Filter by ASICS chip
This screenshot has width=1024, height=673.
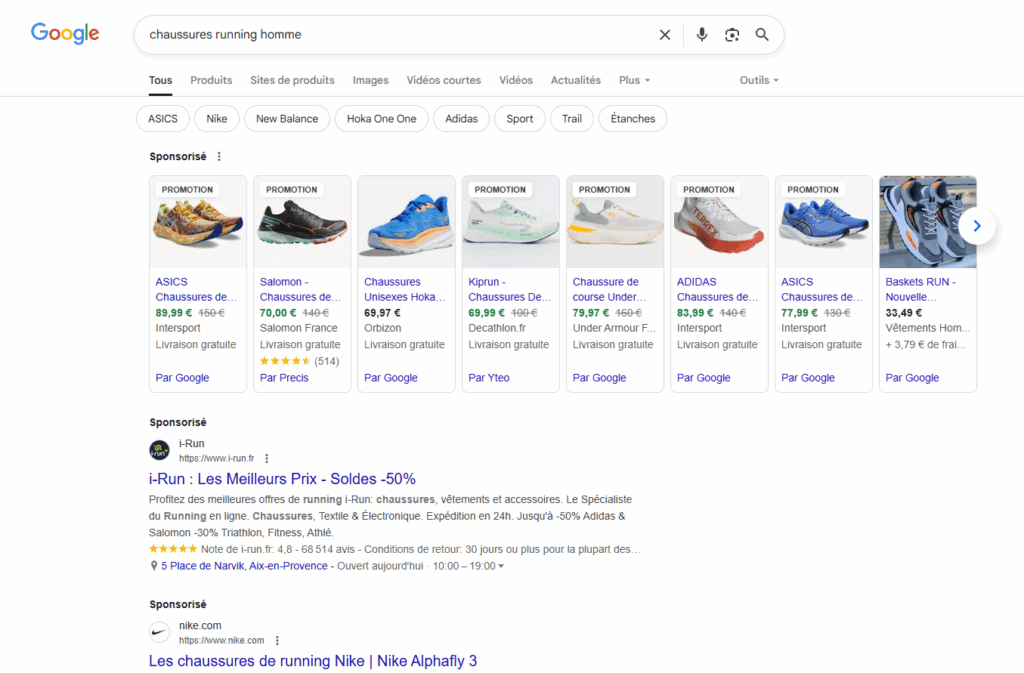163,119
